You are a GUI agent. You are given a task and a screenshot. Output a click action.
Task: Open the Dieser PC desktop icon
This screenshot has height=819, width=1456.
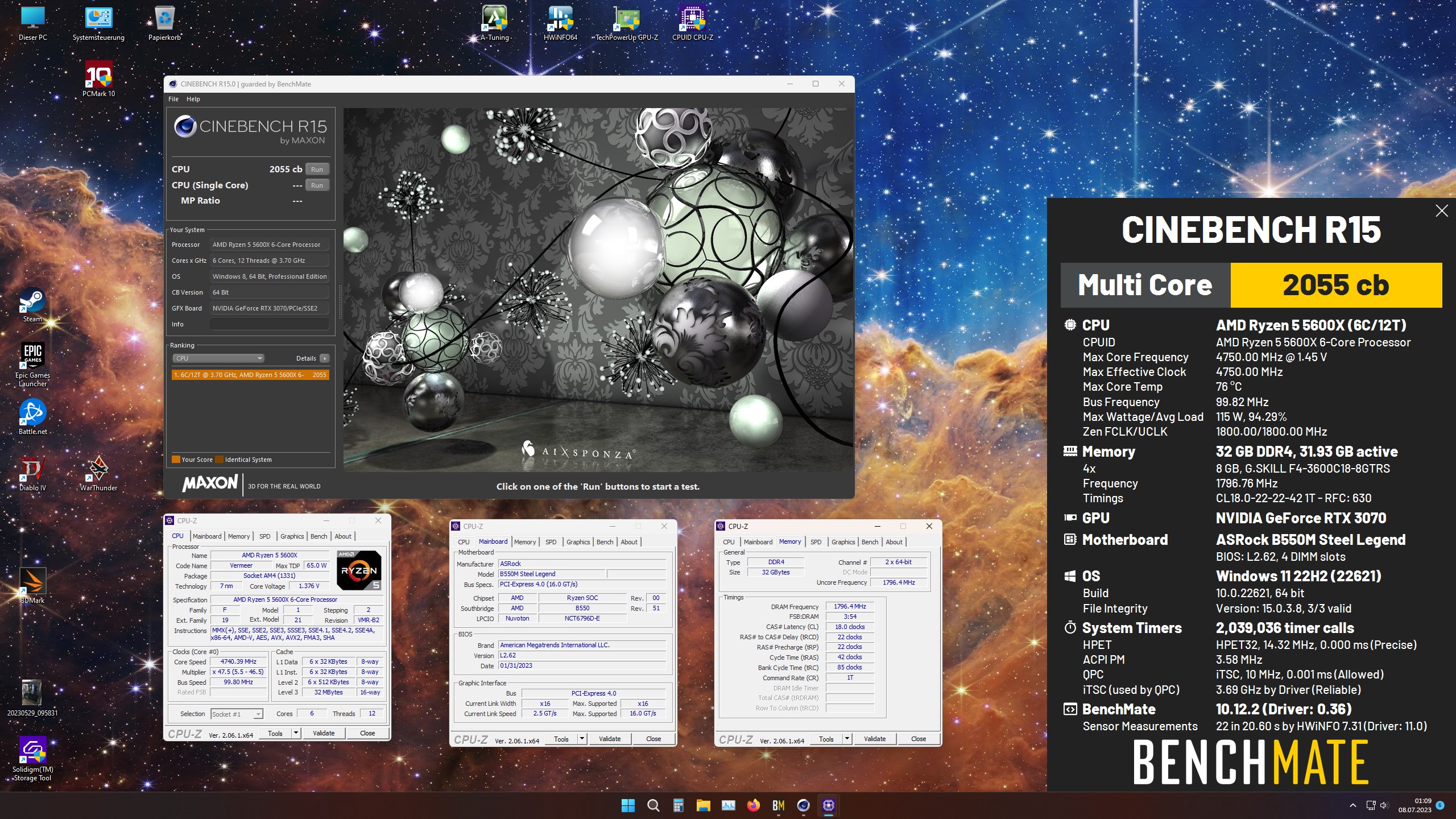(32, 23)
